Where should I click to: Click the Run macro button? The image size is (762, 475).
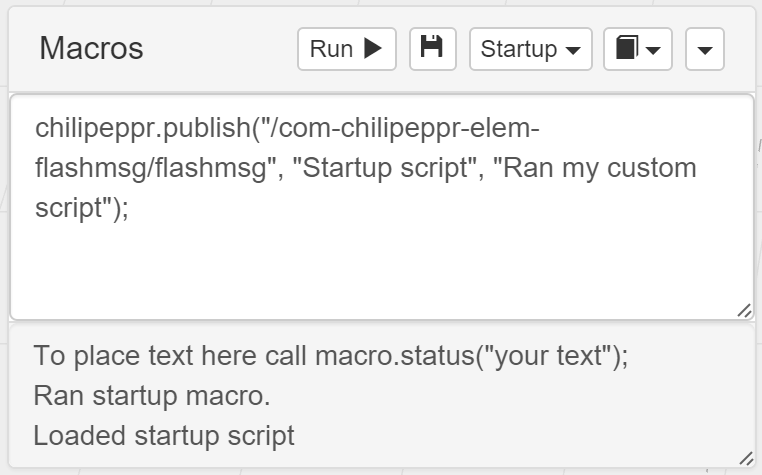click(x=346, y=49)
